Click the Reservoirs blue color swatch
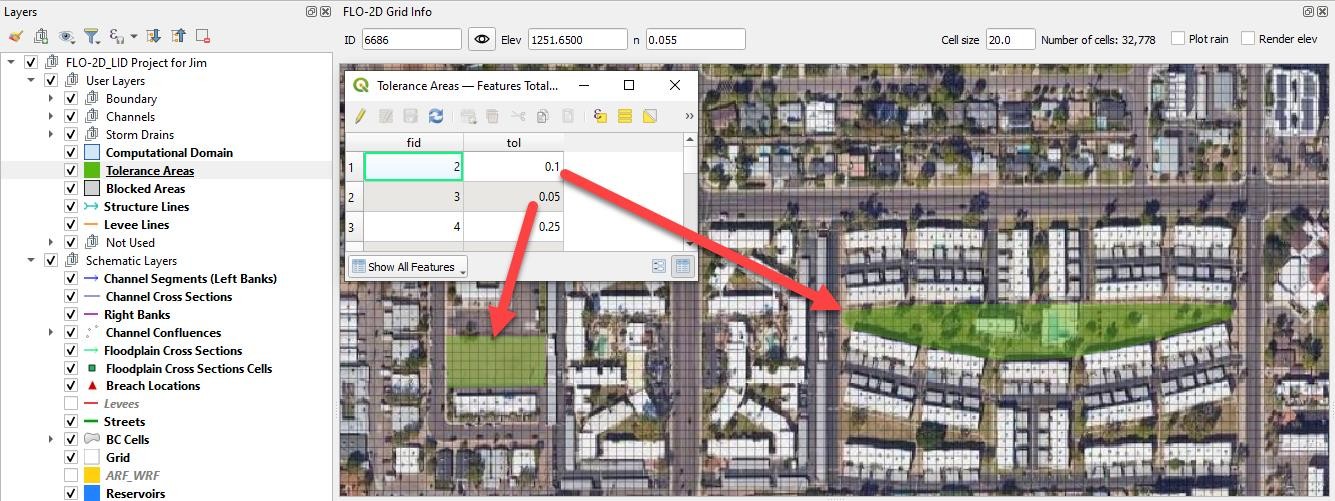The width and height of the screenshot is (1335, 501). (x=91, y=494)
